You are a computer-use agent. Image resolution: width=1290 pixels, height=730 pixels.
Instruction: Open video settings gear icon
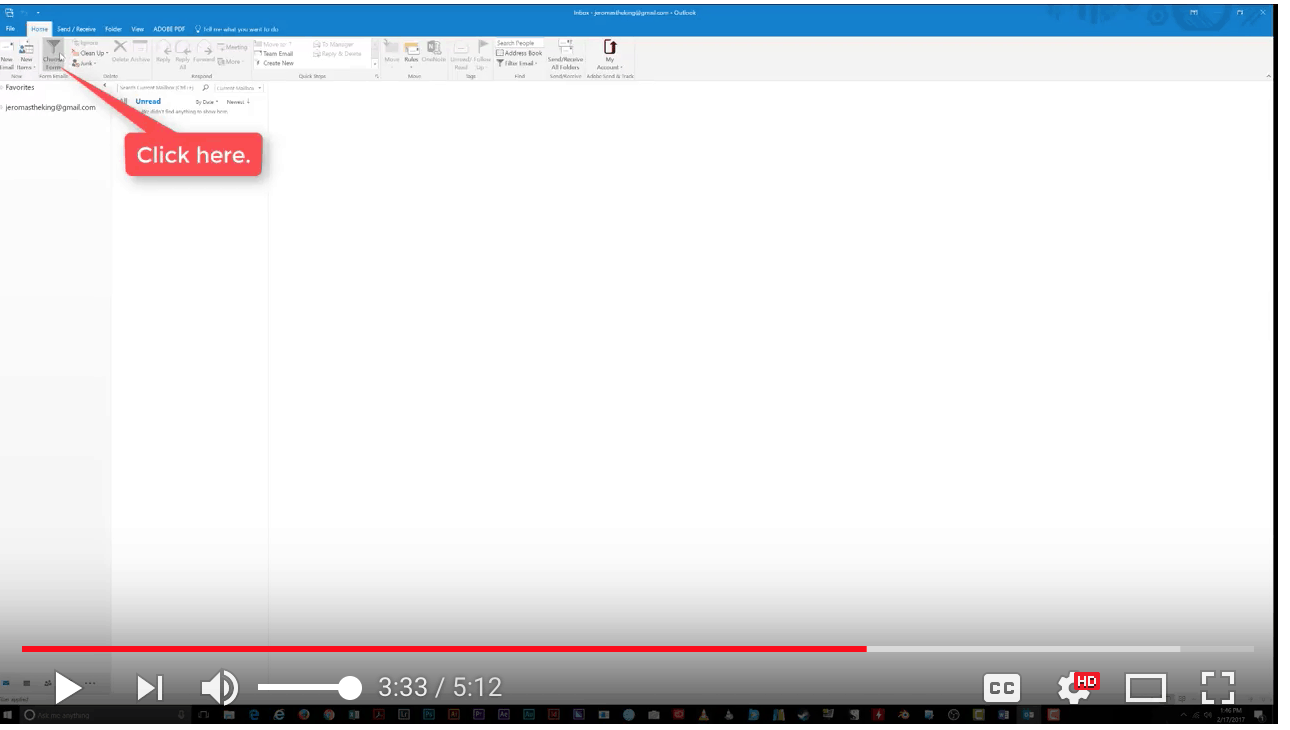point(1076,688)
